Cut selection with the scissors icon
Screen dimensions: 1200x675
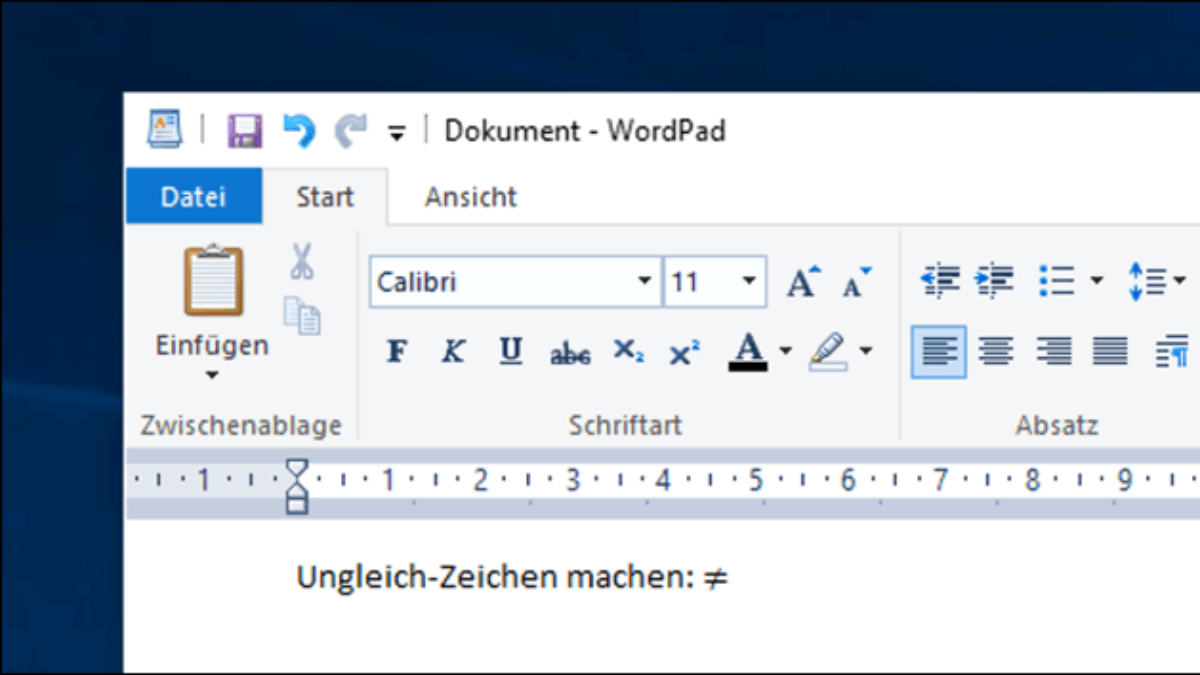(301, 262)
